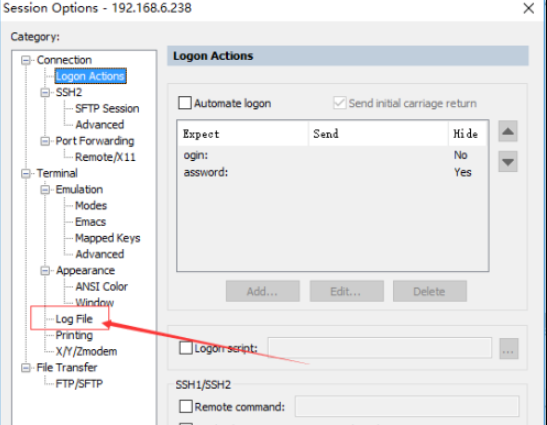Viewport: 547px width, 425px height.
Task: Toggle Send initial carriage return
Action: [339, 103]
